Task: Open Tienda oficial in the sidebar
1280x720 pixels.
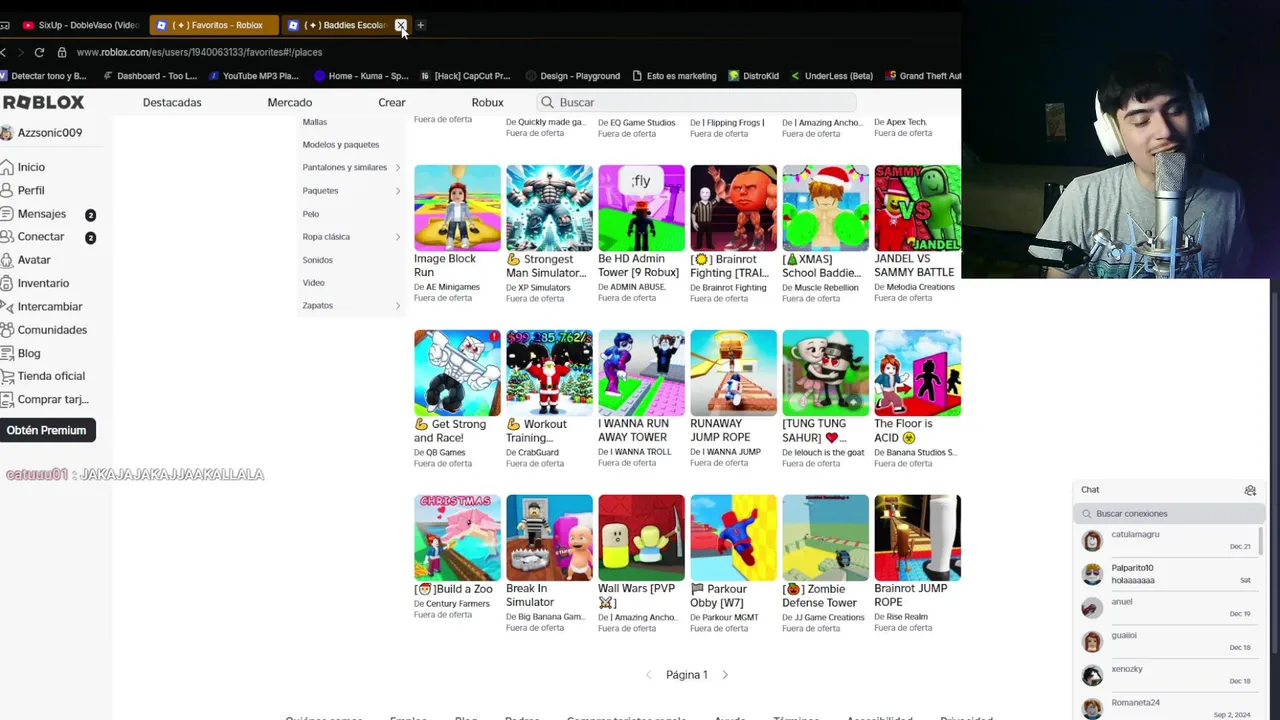Action: pos(51,376)
